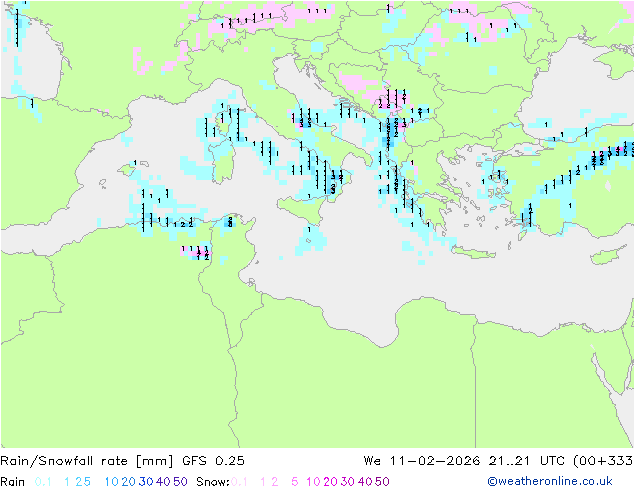Click the island of Cyprus on the map

pyautogui.click(x=609, y=256)
